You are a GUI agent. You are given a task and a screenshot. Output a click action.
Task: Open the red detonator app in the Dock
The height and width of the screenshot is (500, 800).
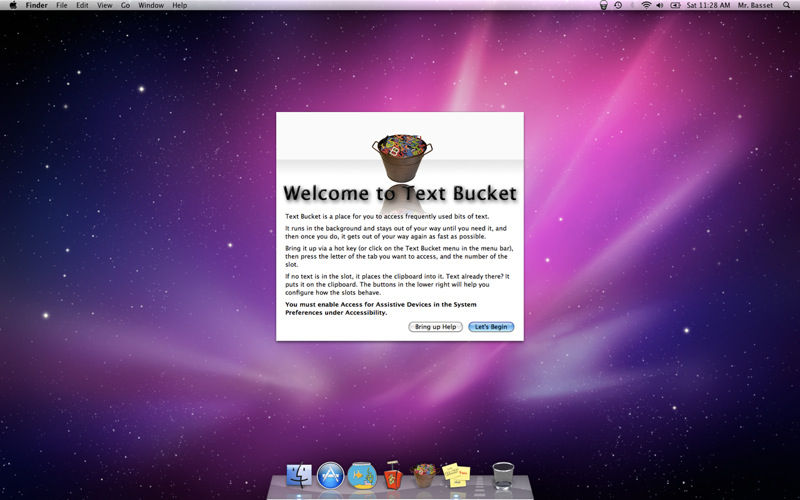393,475
